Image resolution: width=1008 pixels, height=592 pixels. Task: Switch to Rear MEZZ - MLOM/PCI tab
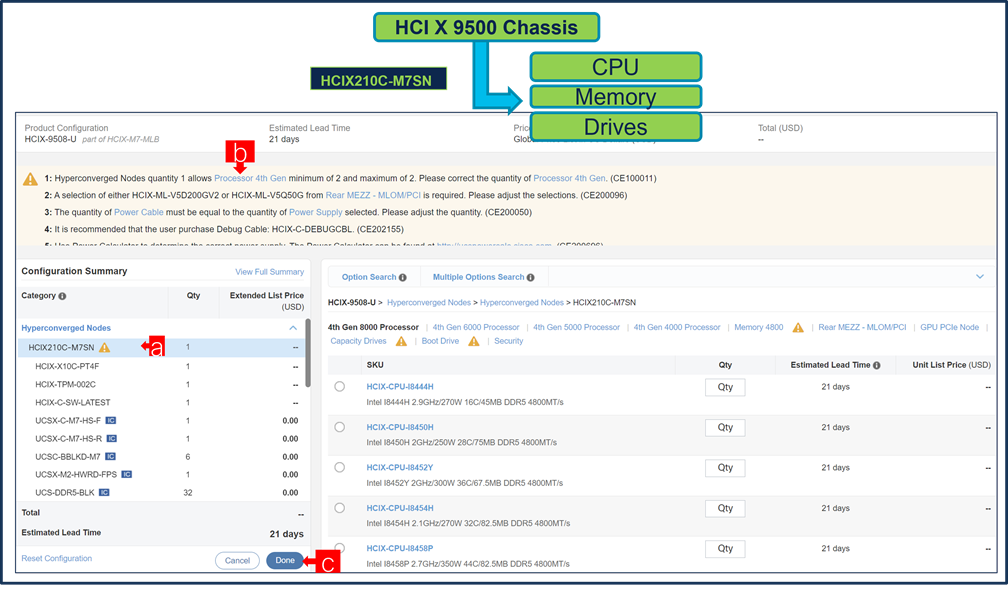[x=862, y=328]
